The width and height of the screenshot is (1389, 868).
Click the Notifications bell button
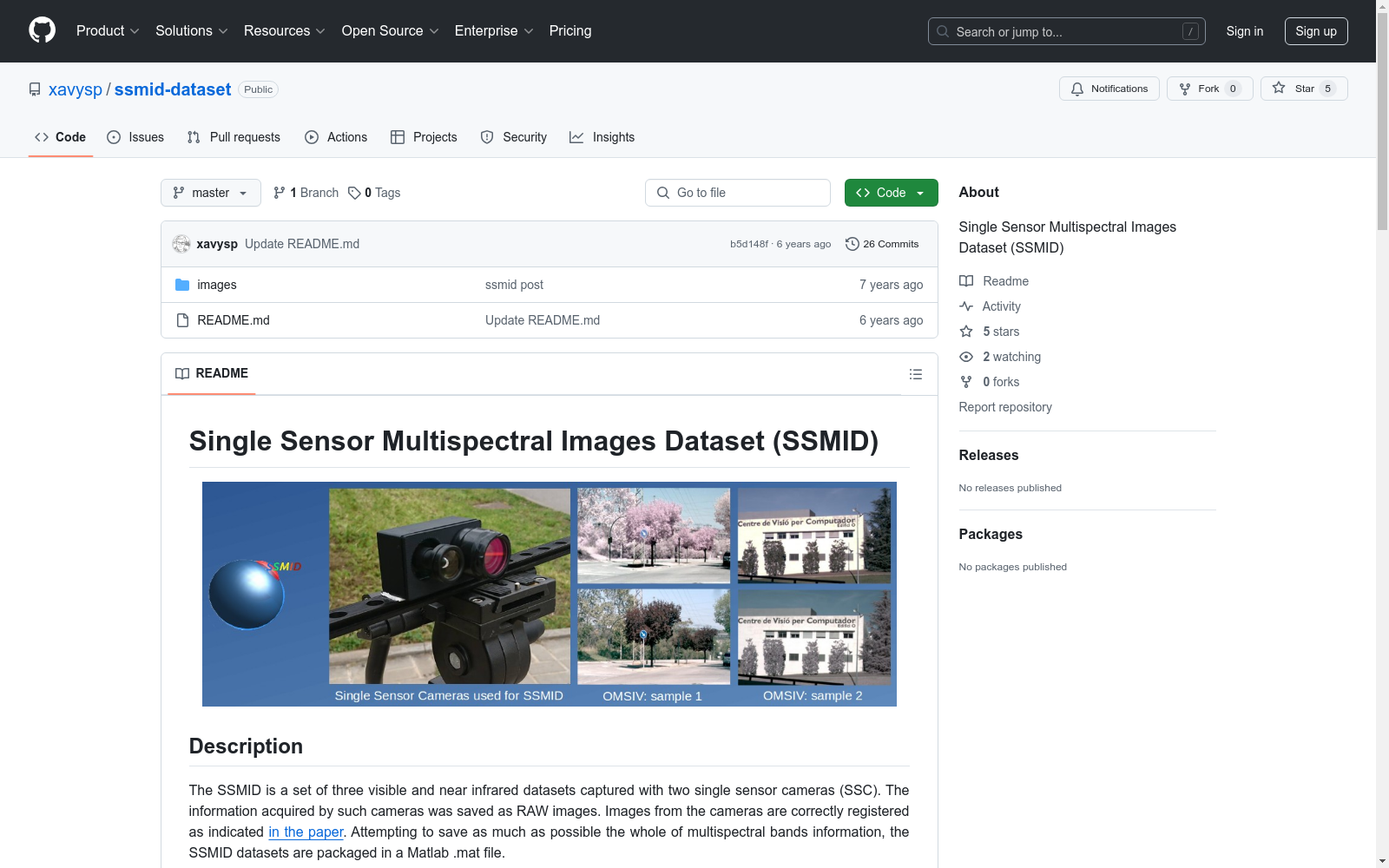[x=1109, y=89]
